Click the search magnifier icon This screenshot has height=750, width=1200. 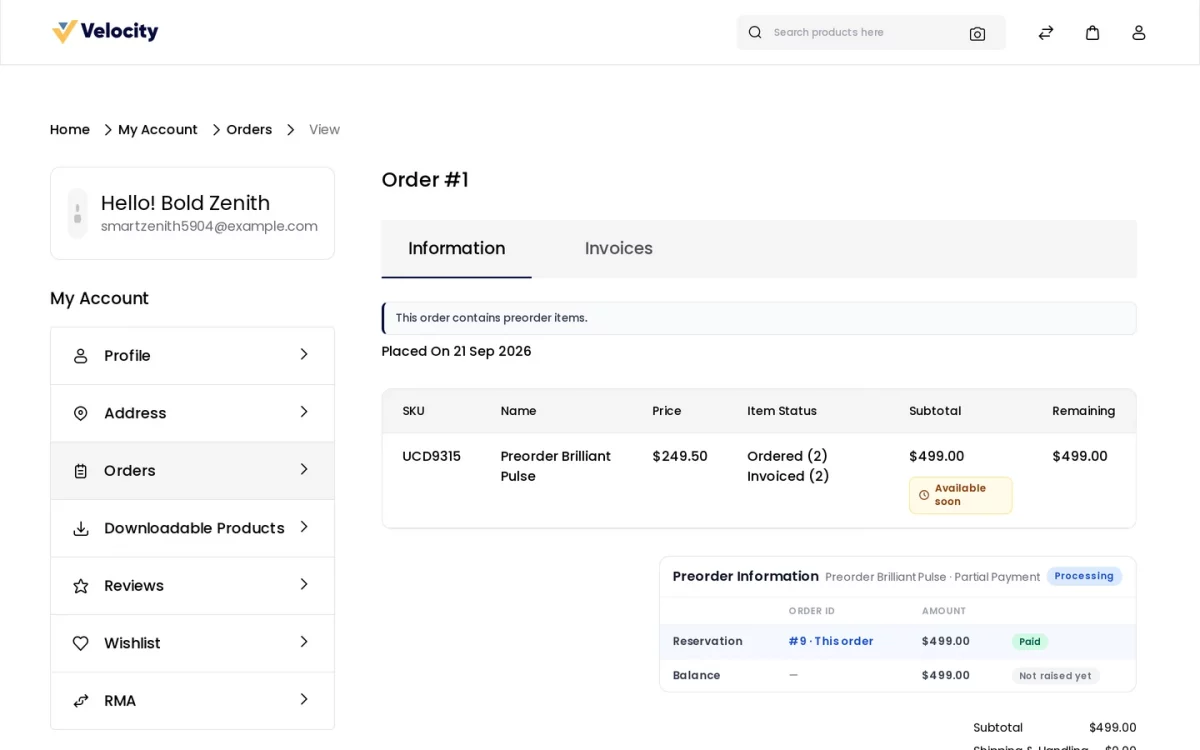point(755,32)
